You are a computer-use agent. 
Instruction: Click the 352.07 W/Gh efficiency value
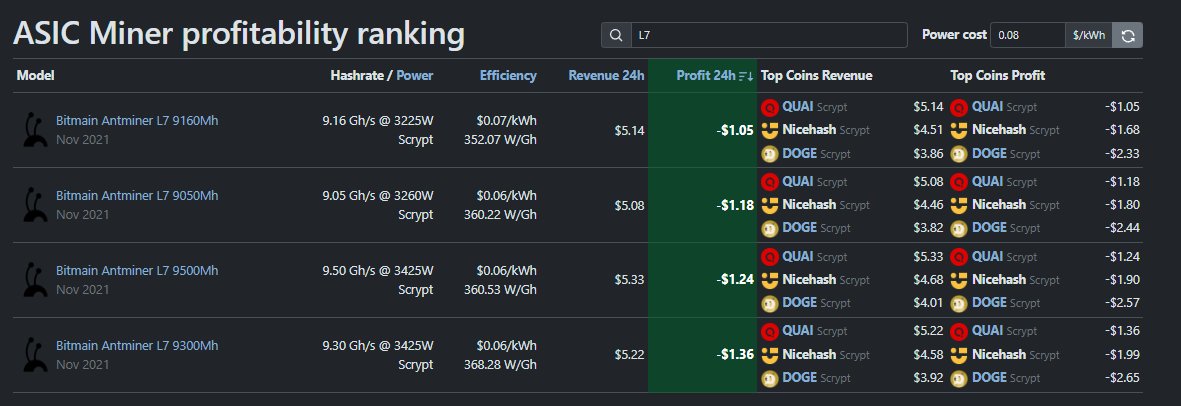point(500,140)
